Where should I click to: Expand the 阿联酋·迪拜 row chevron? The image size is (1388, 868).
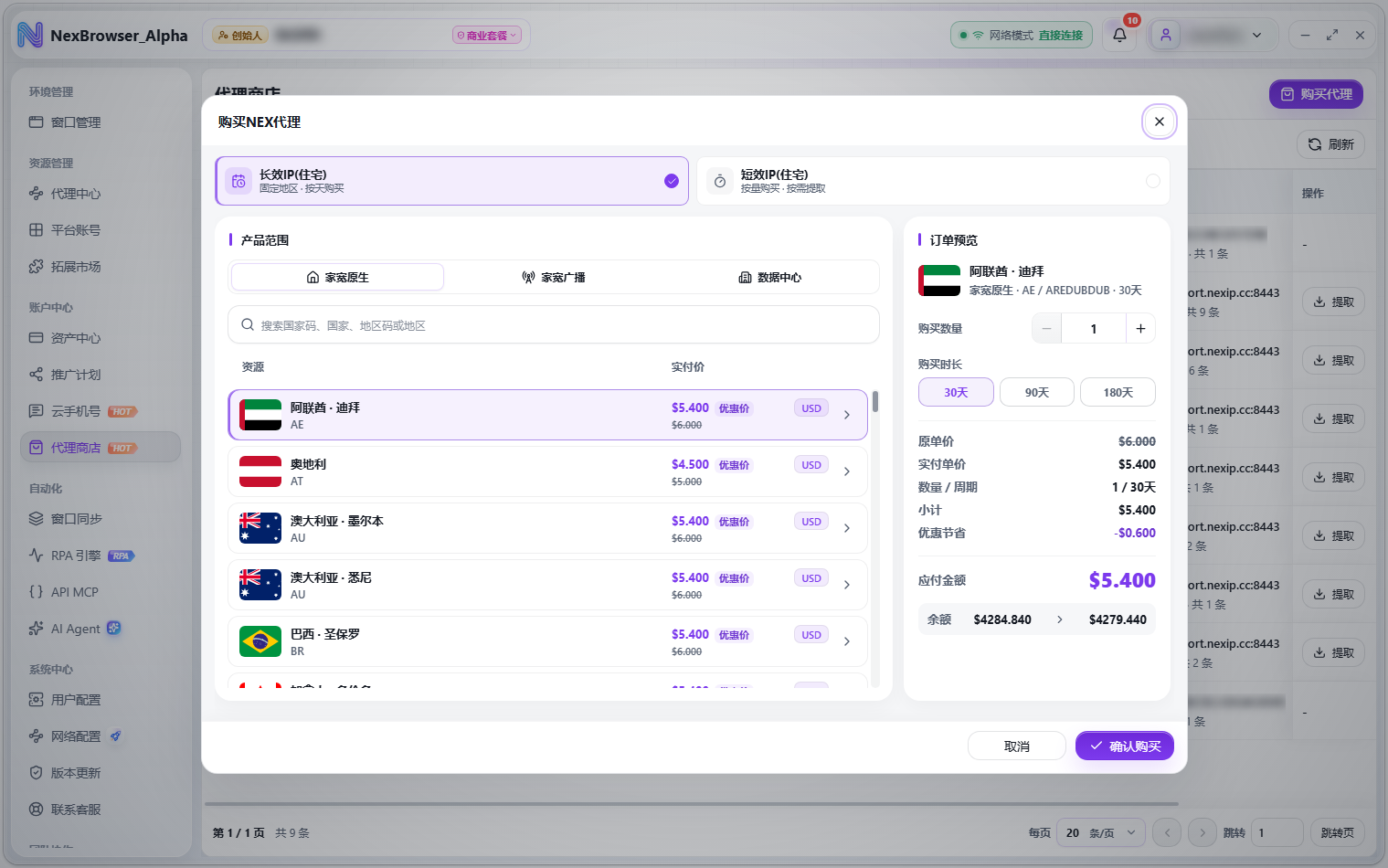pyautogui.click(x=847, y=415)
